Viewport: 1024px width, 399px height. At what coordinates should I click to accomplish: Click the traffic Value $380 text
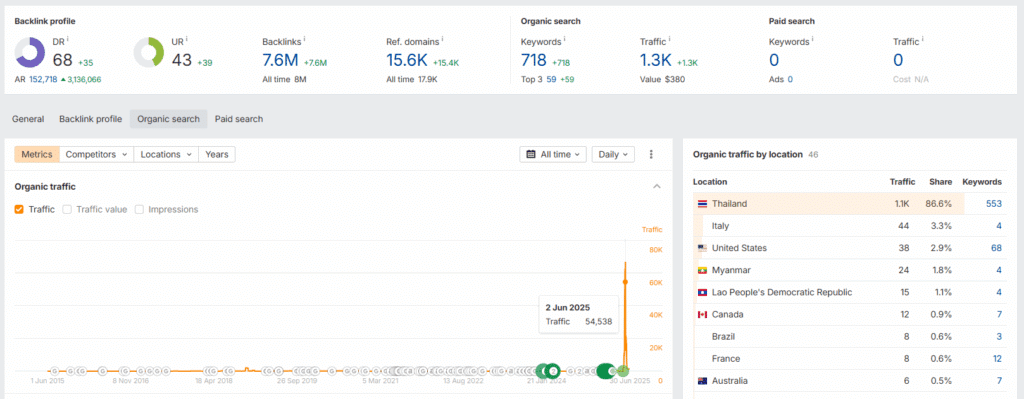tap(662, 79)
